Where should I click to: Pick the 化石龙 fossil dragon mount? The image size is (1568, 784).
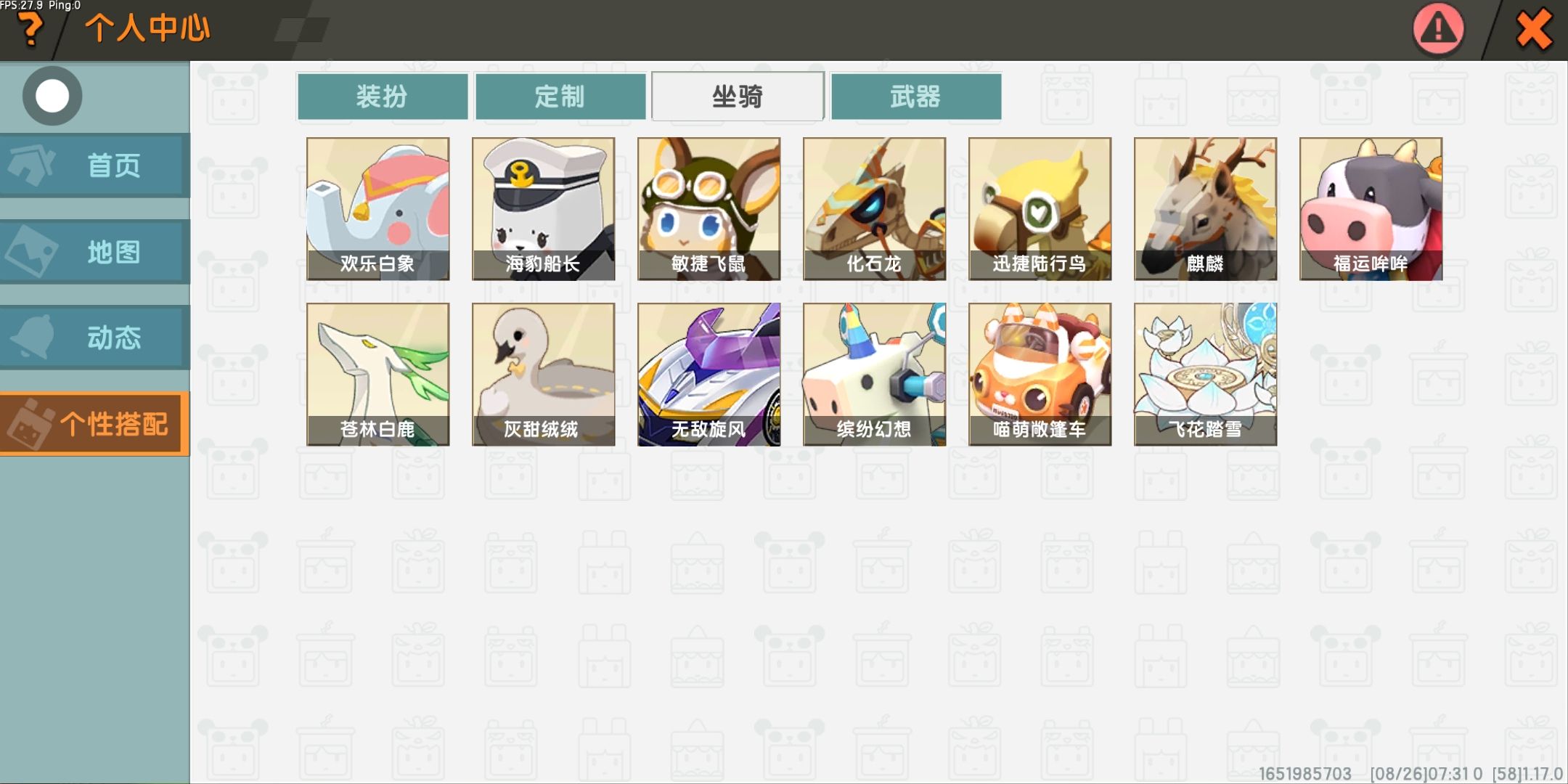pyautogui.click(x=875, y=209)
